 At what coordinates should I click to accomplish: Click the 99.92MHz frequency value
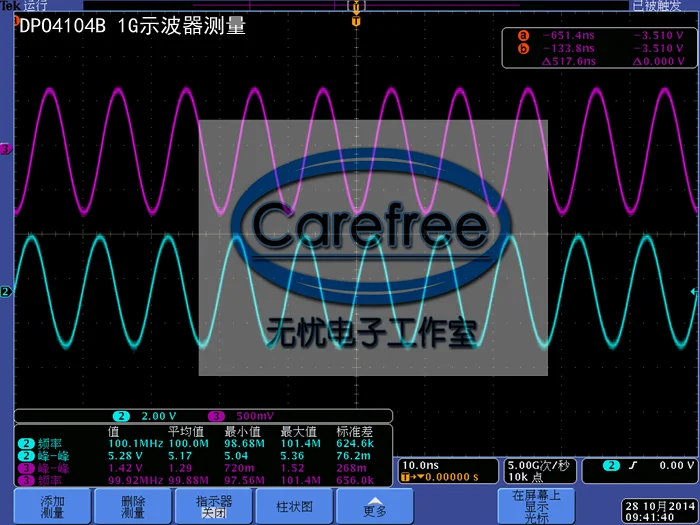pos(136,480)
